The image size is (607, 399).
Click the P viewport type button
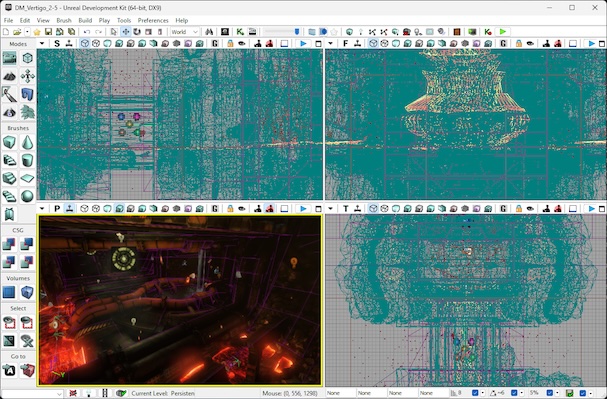57,209
